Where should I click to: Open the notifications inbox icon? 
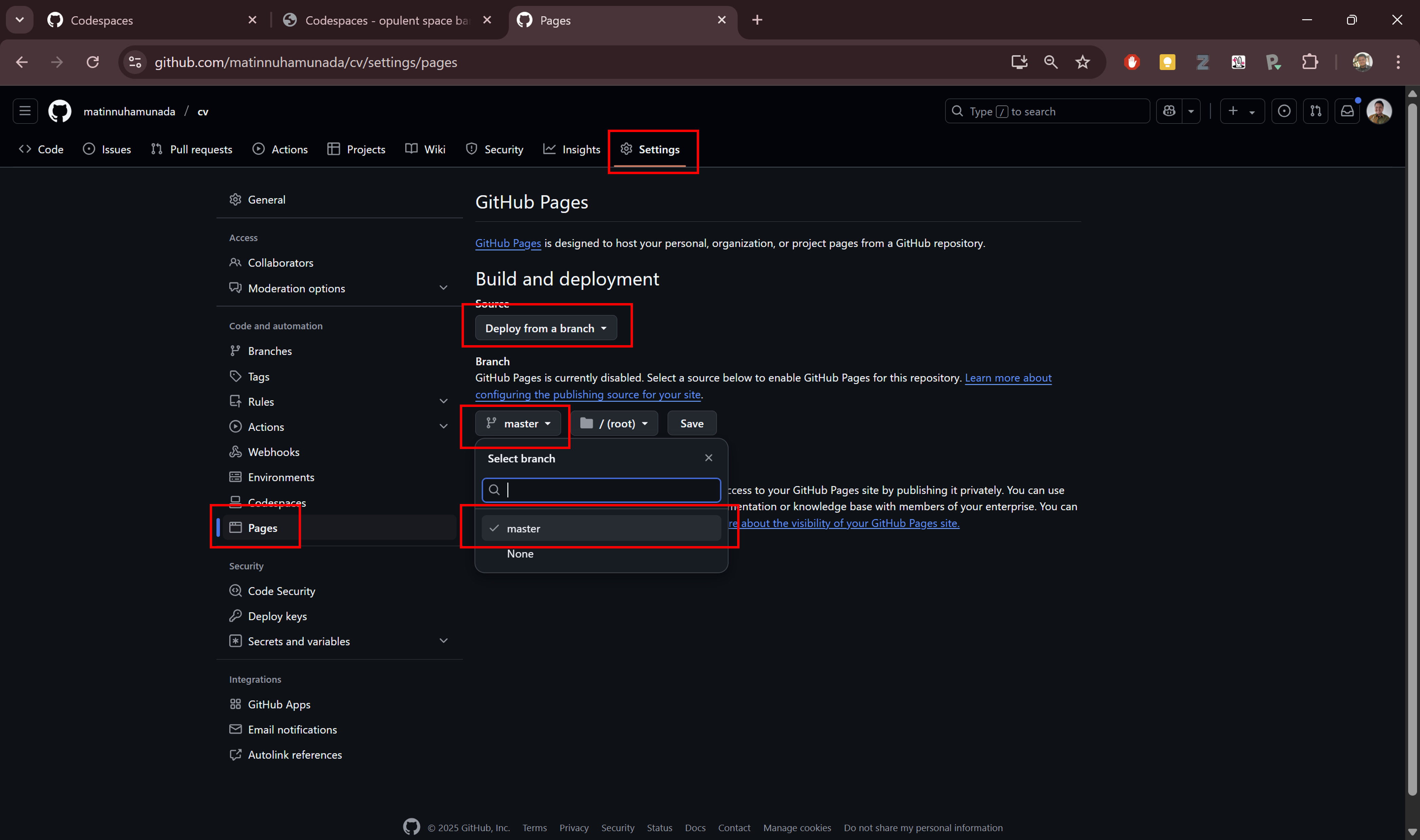(1348, 111)
